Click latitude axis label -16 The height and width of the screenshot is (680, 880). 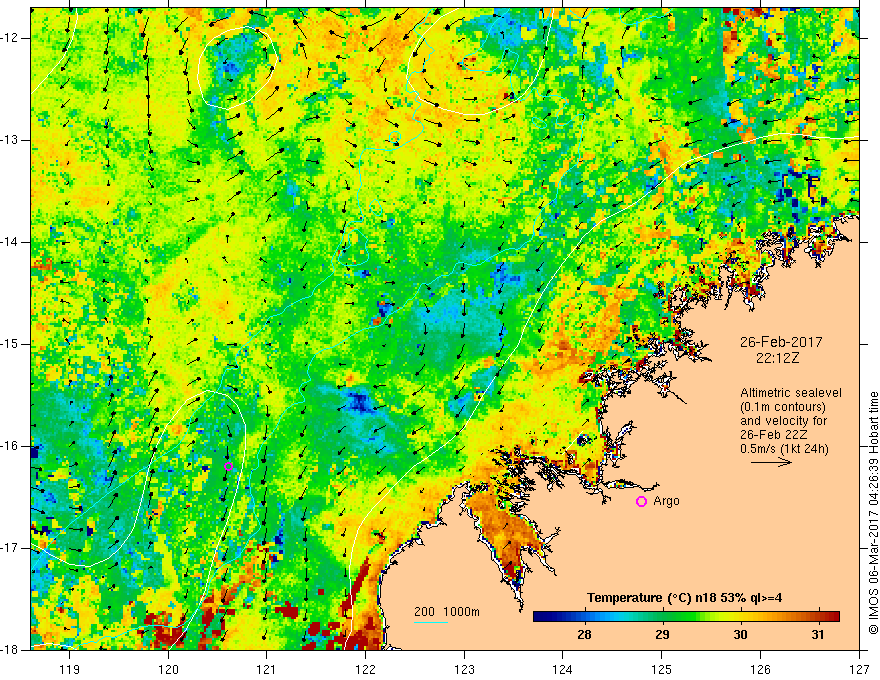pos(11,446)
